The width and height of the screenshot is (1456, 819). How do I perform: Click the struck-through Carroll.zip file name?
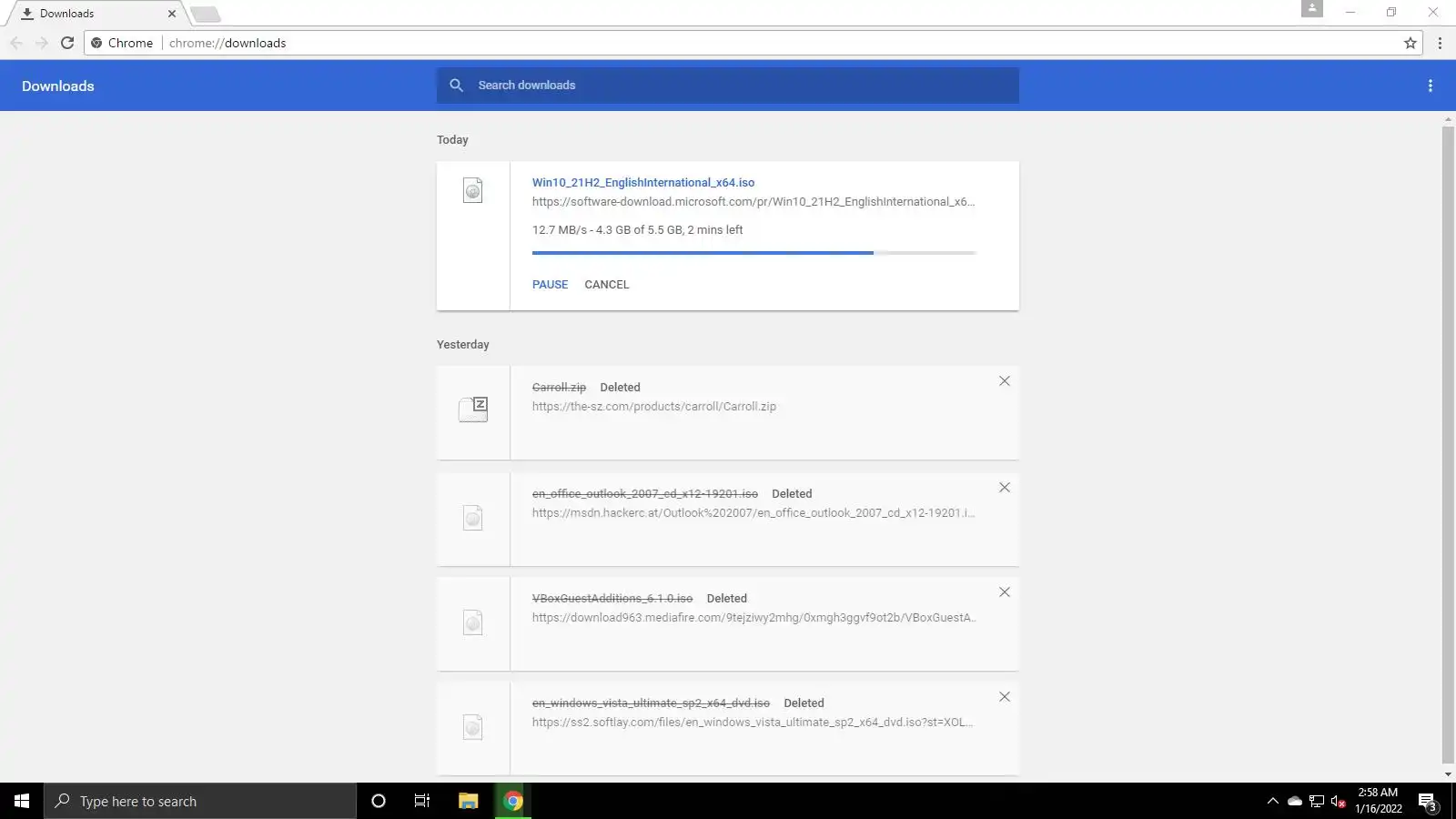pyautogui.click(x=559, y=388)
